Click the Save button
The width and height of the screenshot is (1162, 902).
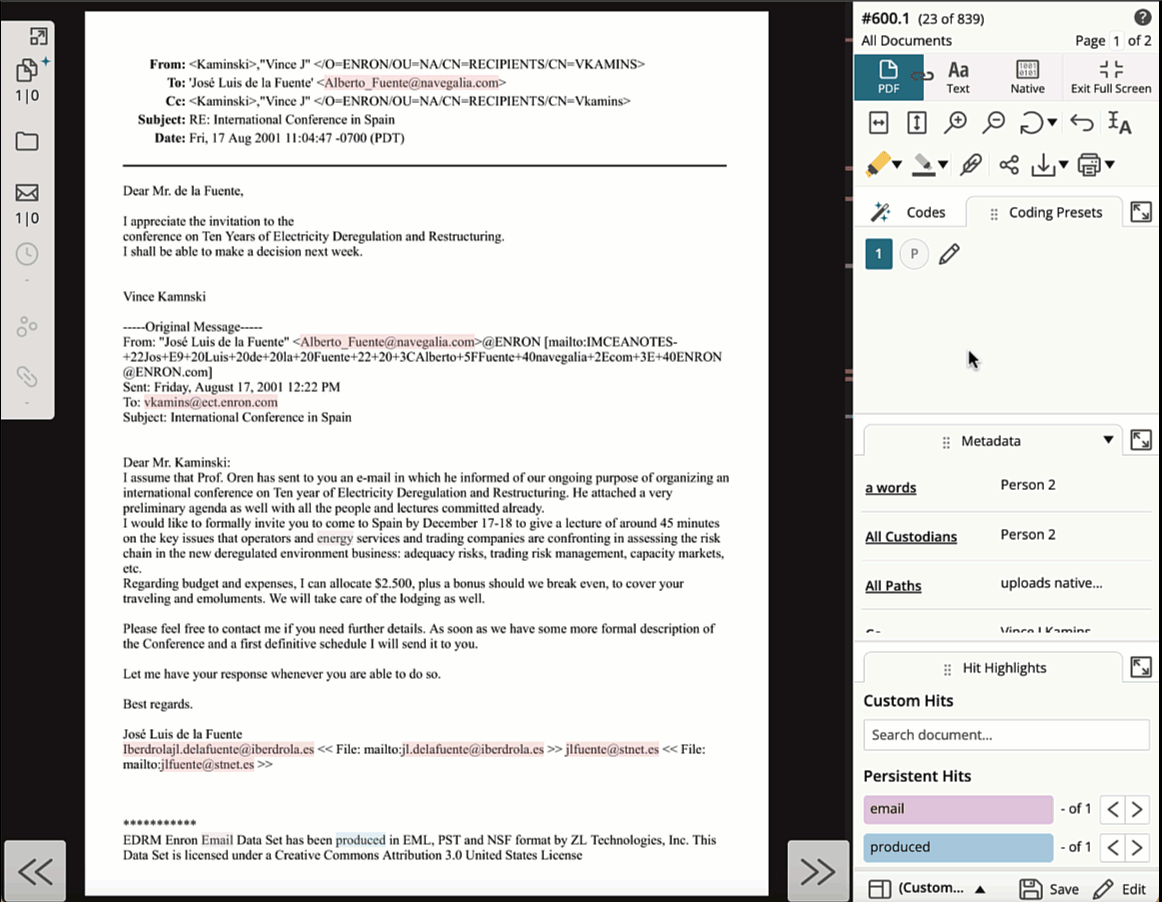(x=1049, y=889)
